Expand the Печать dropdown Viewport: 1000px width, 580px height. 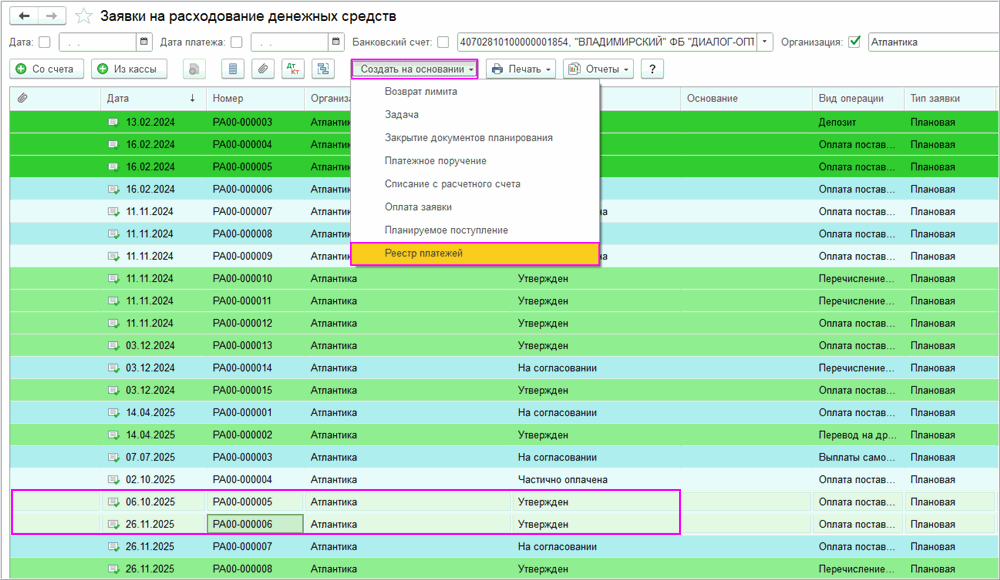click(x=521, y=69)
